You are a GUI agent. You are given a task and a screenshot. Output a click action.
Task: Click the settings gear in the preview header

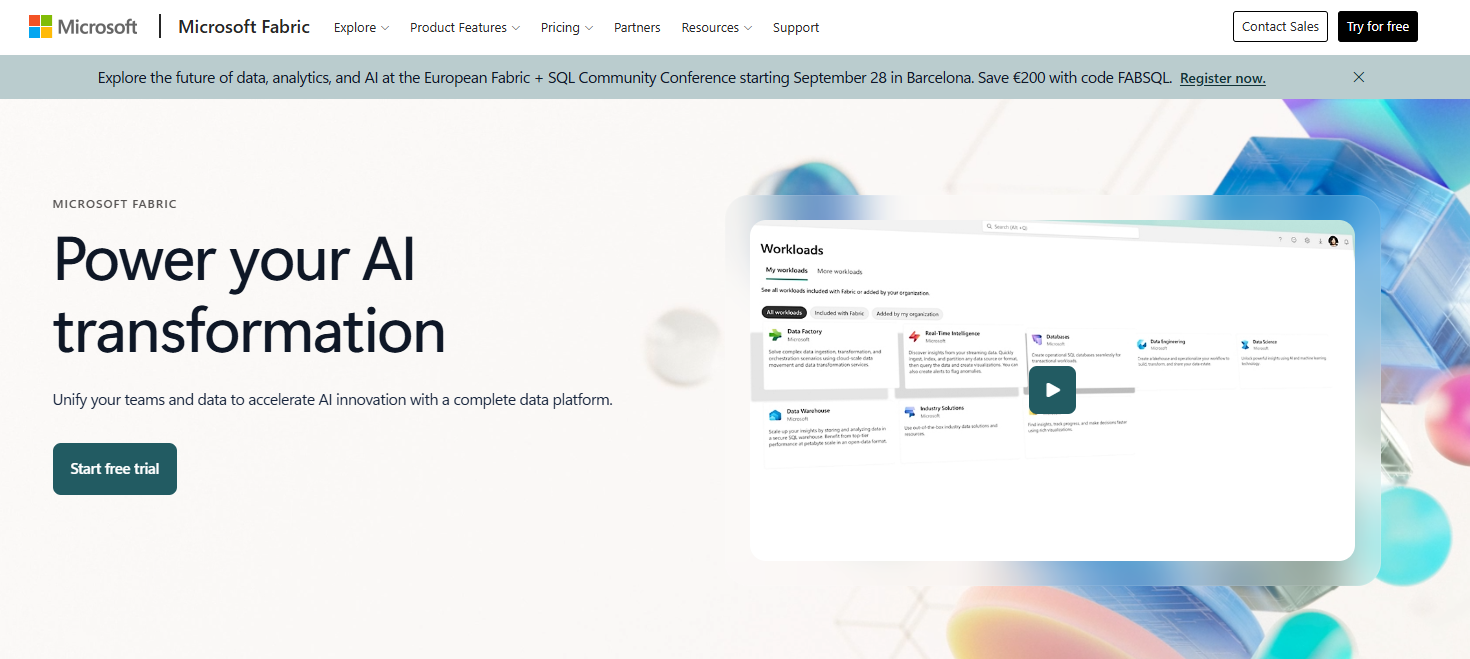pyautogui.click(x=1307, y=240)
